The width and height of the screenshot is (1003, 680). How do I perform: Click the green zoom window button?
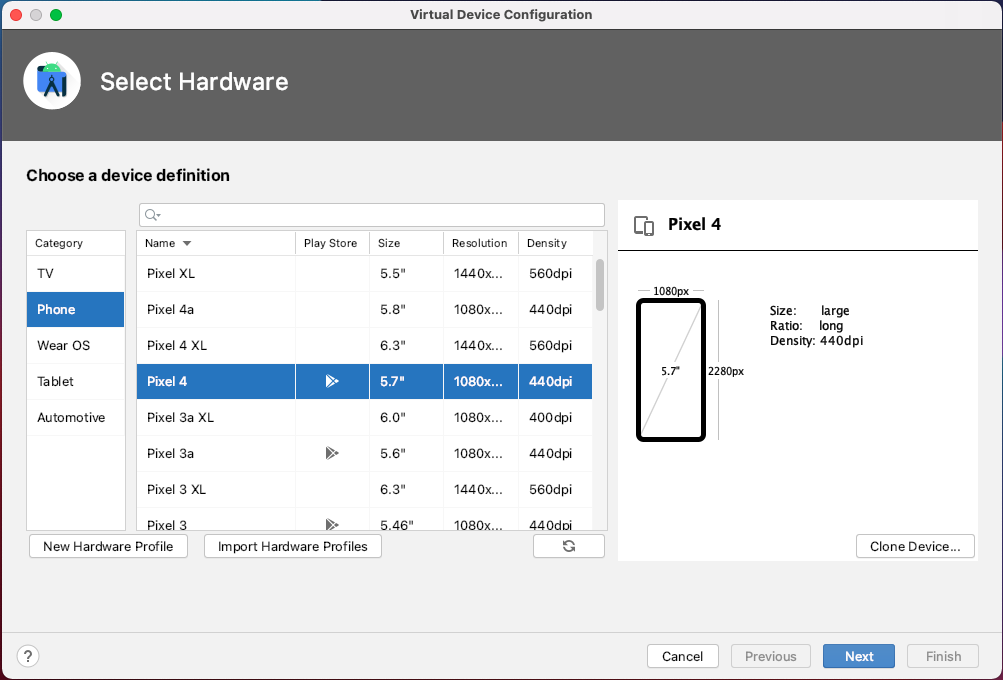pyautogui.click(x=56, y=15)
